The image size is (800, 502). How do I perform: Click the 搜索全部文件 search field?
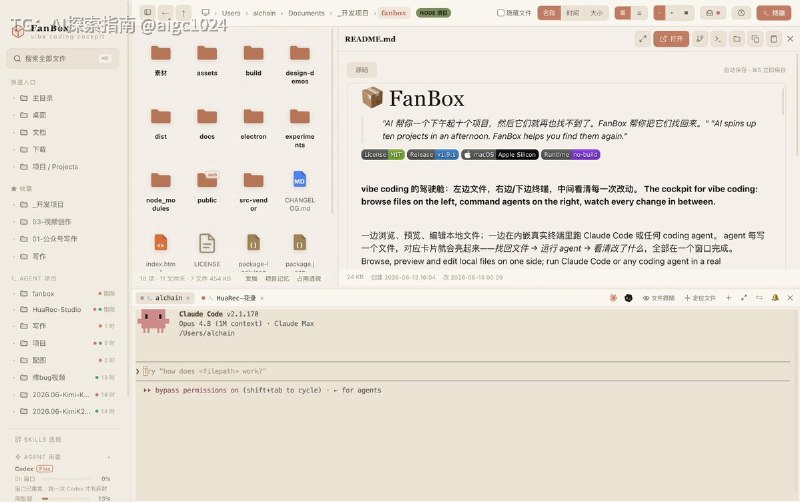pos(63,59)
